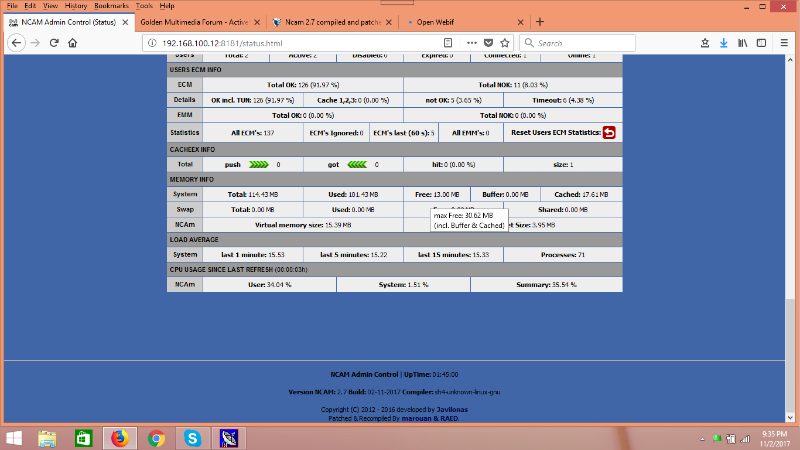This screenshot has height=450, width=800.
Task: Click the Virtual memory size: 15.39 MB cell
Action: (303, 225)
